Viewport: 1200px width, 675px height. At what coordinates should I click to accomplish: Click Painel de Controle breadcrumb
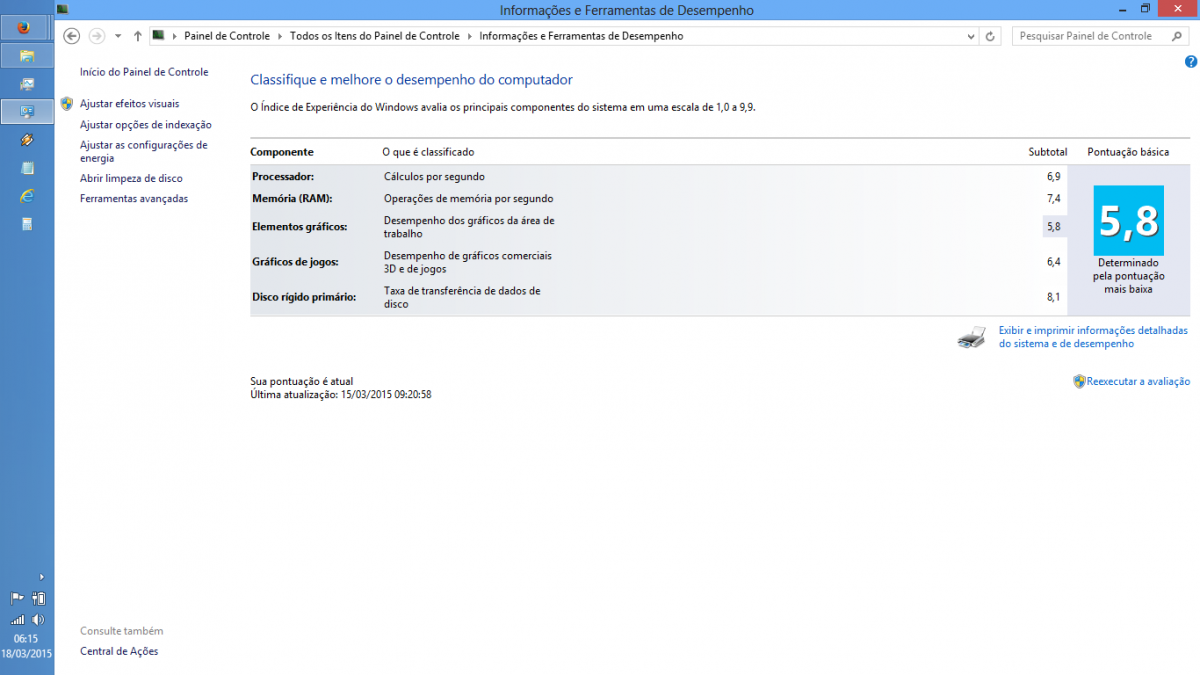[227, 36]
